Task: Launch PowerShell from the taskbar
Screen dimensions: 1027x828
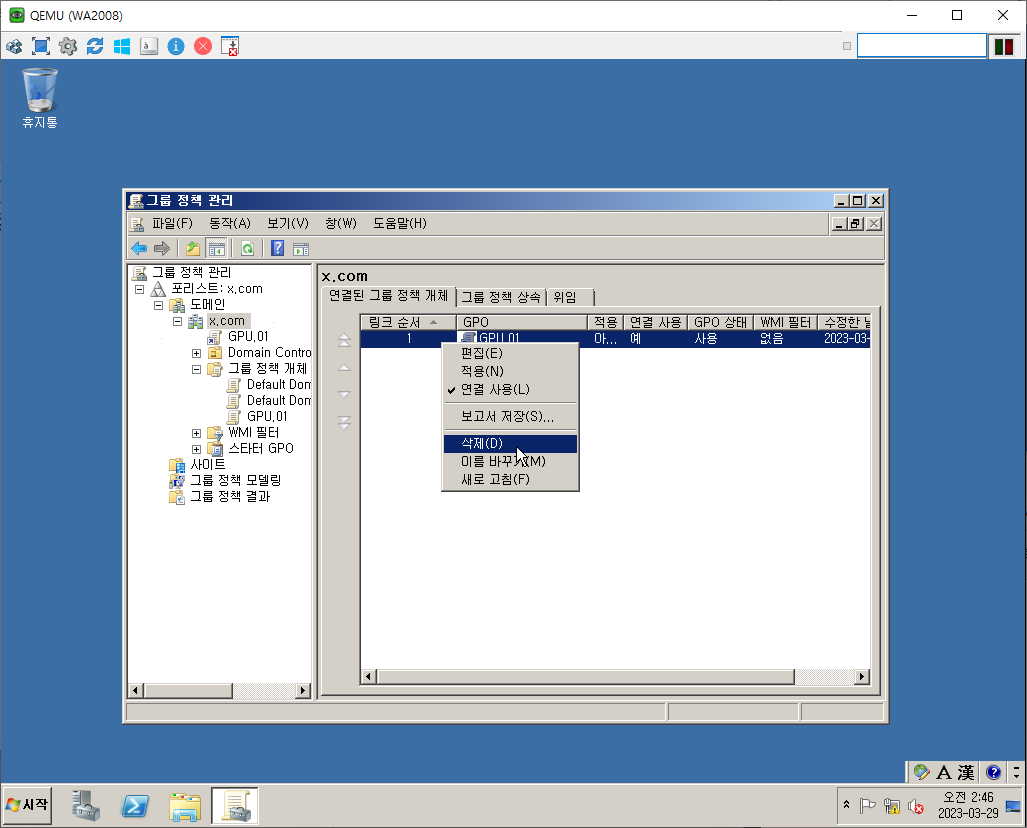Action: tap(135, 805)
